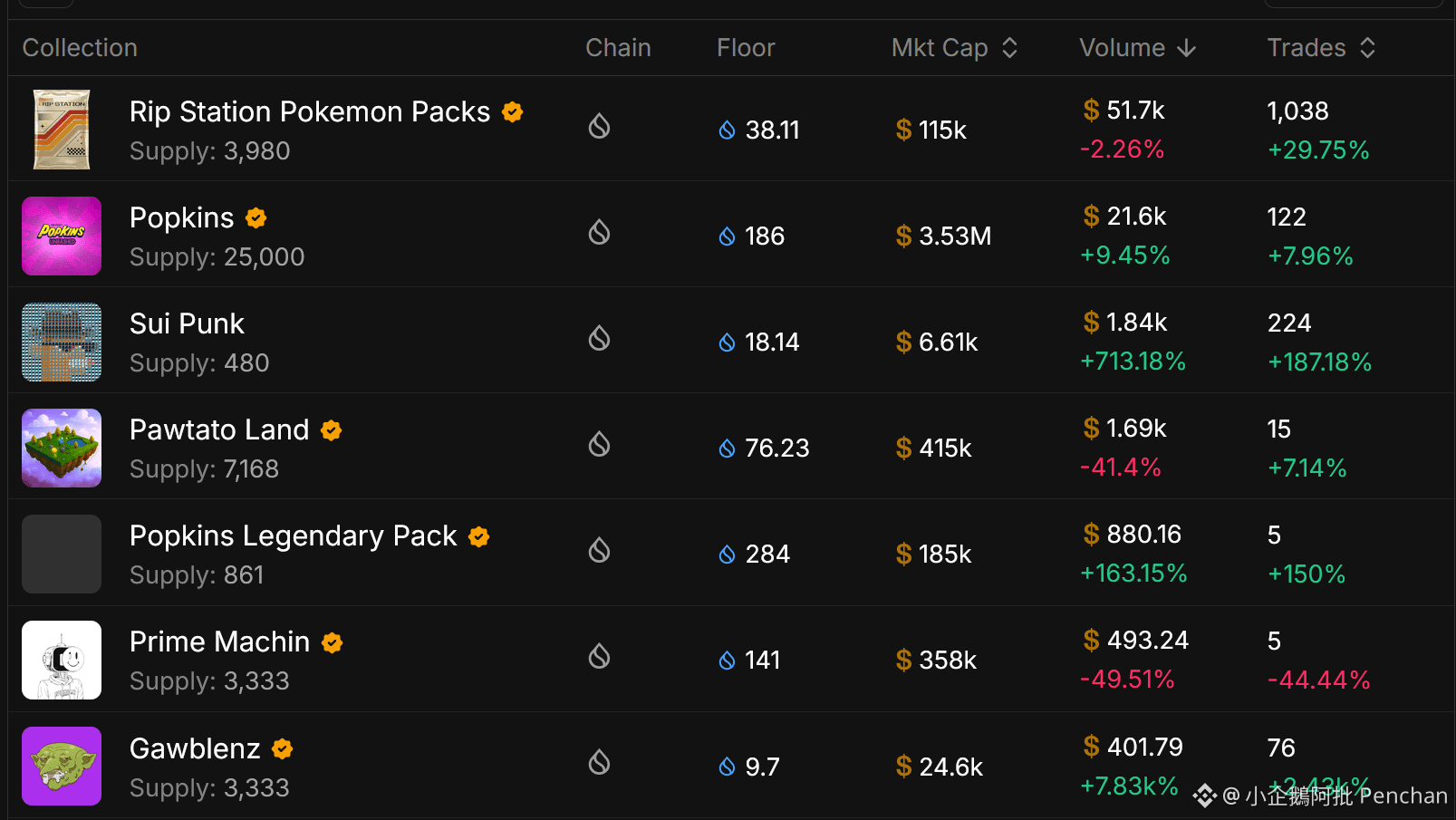The image size is (1456, 820).
Task: Open the Prime Machin collection name
Action: coord(220,642)
